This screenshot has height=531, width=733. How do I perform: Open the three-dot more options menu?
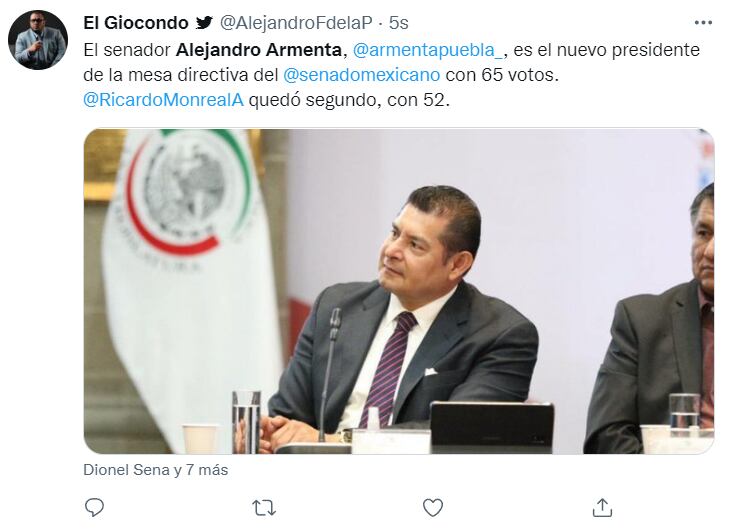pos(703,22)
